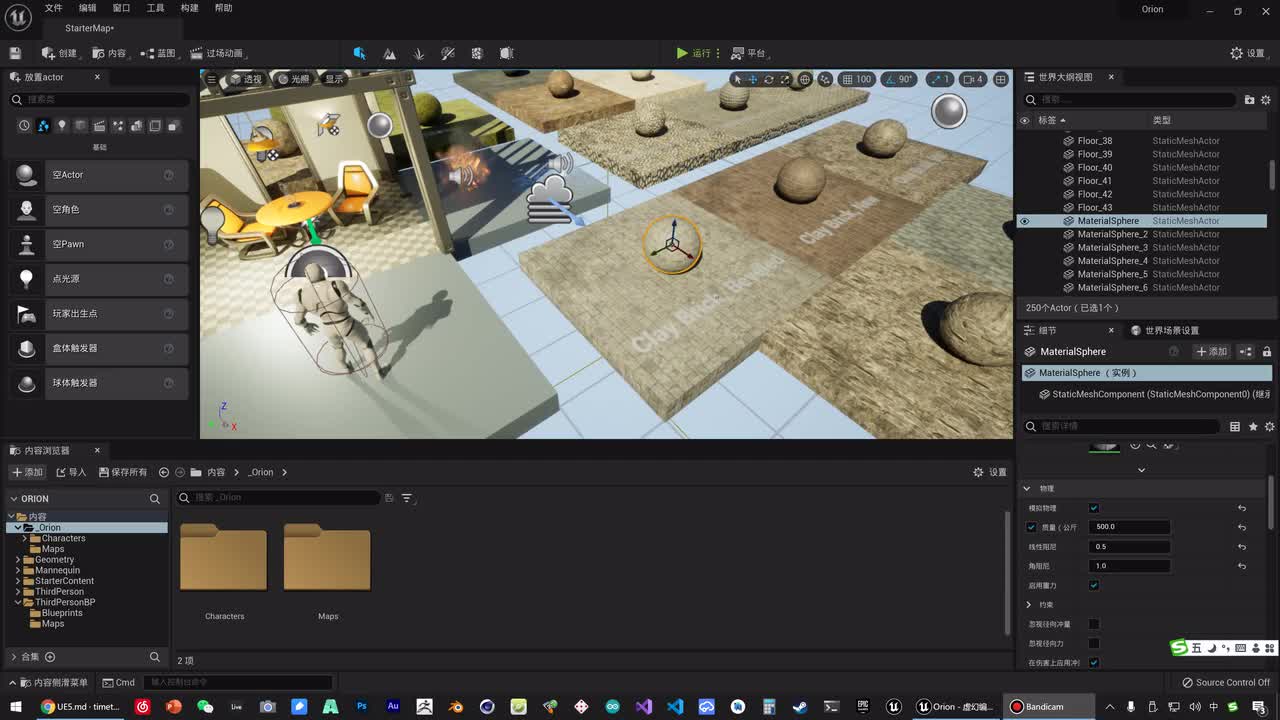Select the rotate gizmo tool in viewport
The image size is (1280, 720).
coord(768,79)
